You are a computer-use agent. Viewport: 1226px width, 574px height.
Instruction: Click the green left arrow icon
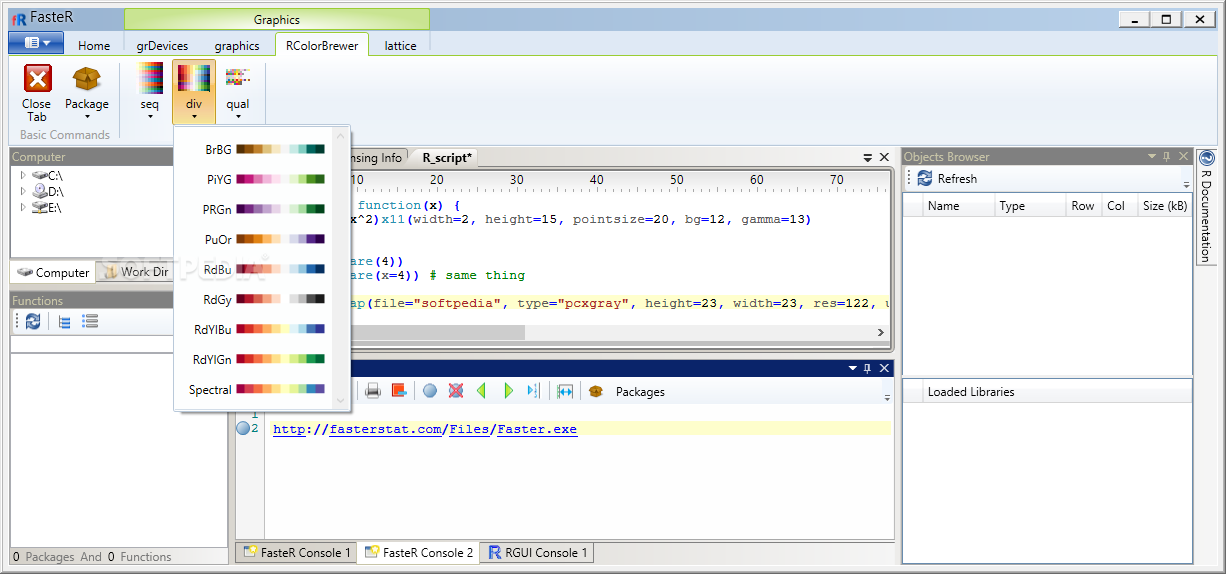click(x=482, y=391)
